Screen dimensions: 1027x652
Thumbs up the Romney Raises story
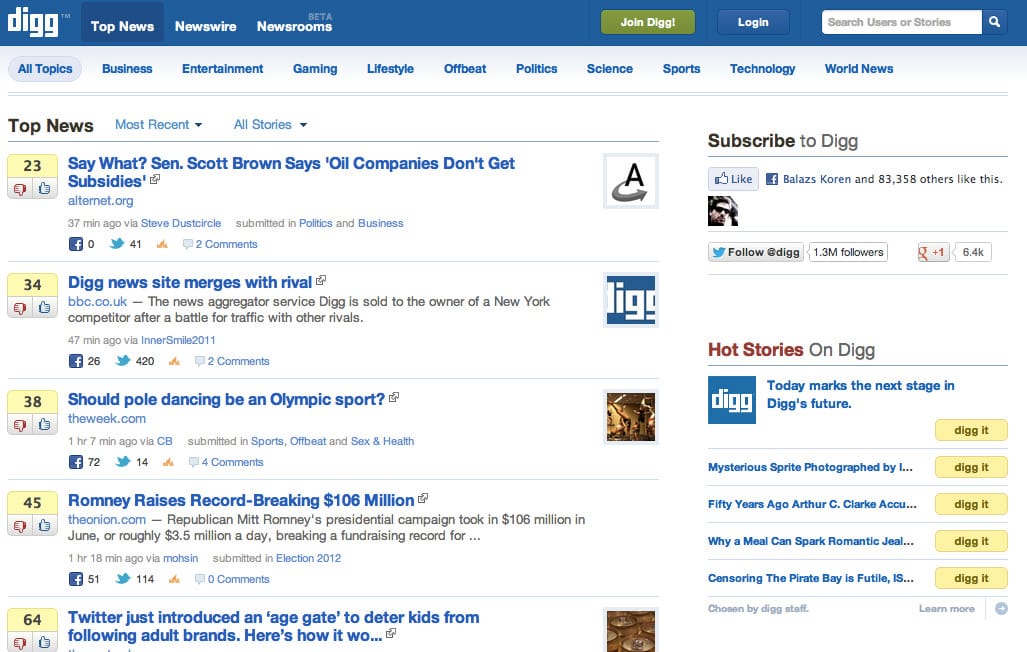pos(45,526)
